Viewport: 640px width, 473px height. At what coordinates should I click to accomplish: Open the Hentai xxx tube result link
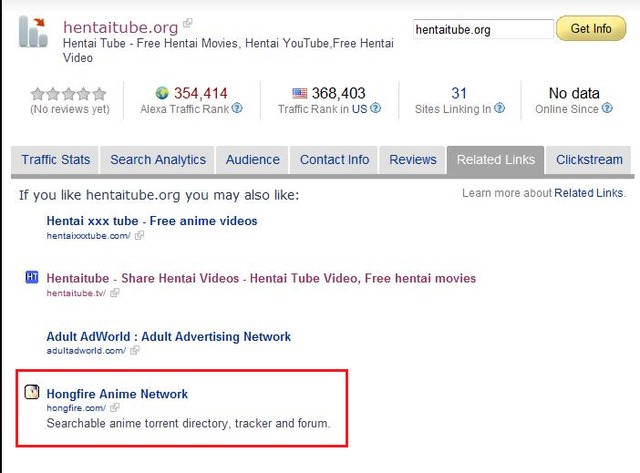coord(152,221)
